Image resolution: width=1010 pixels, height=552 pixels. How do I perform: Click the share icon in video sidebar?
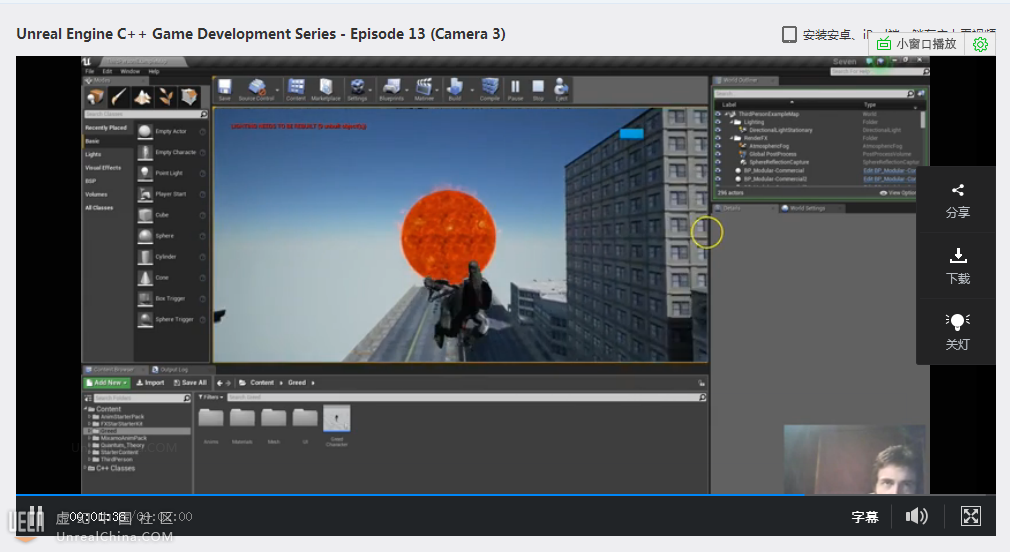click(958, 190)
